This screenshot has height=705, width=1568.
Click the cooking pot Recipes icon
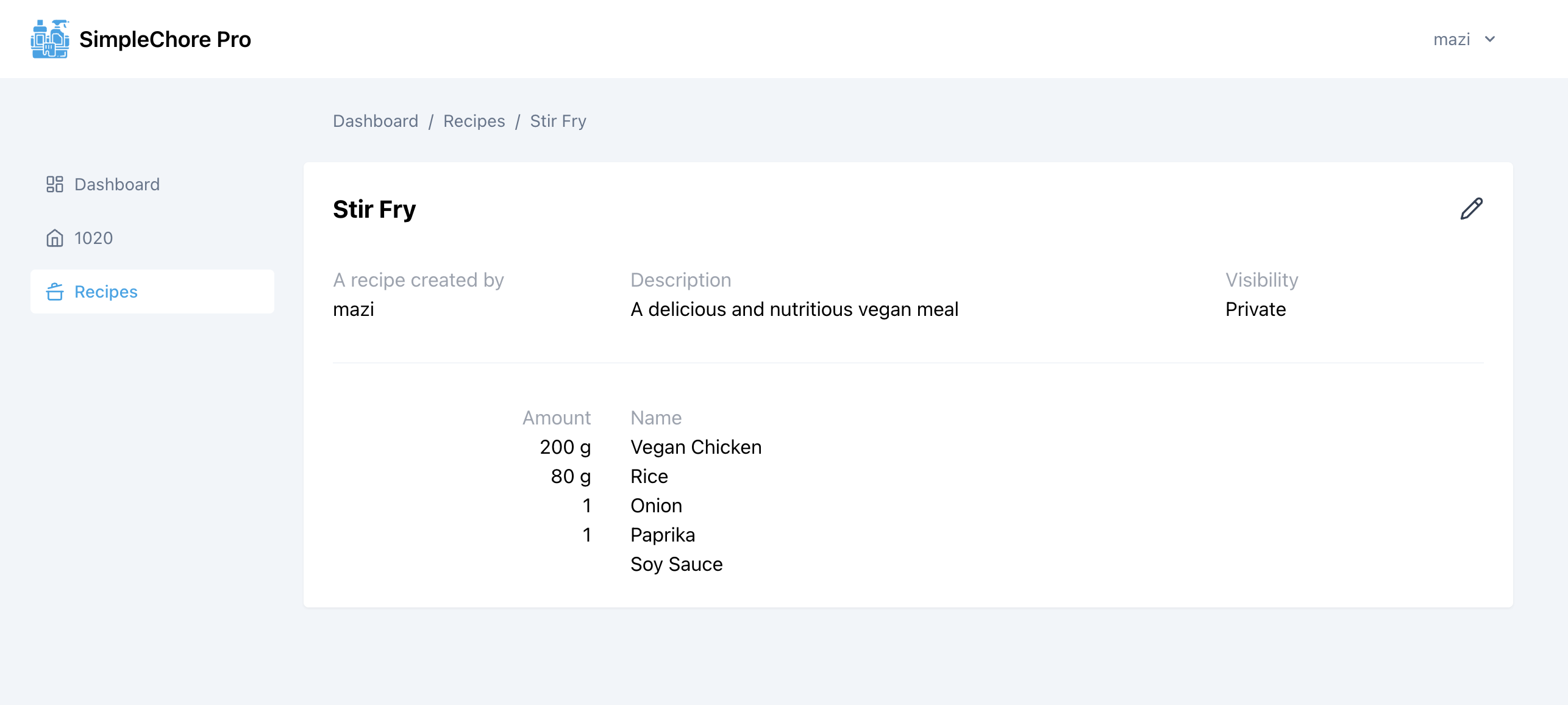pyautogui.click(x=55, y=292)
